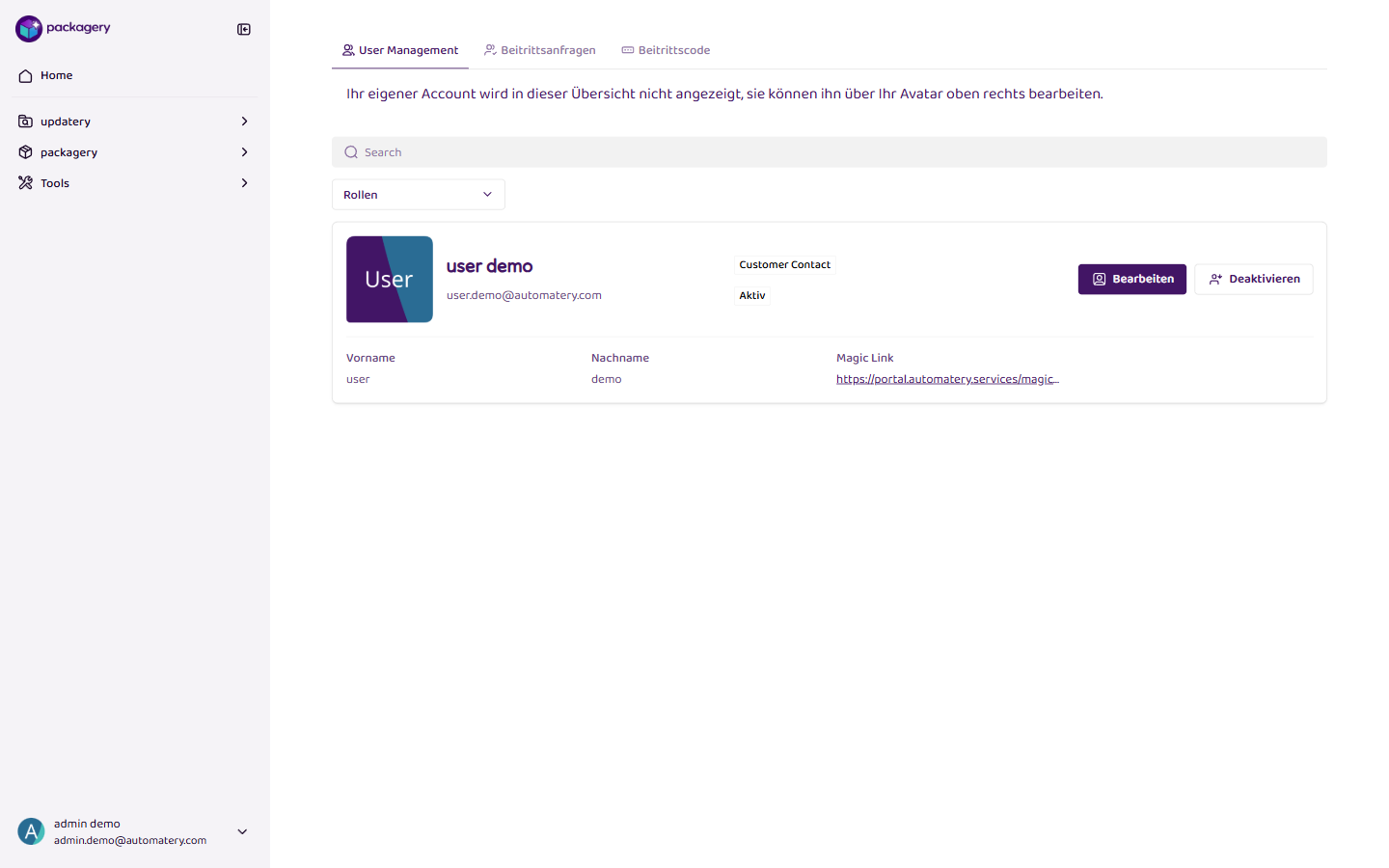Image resolution: width=1389 pixels, height=868 pixels.
Task: Open the Rollen filter dropdown
Action: (418, 195)
